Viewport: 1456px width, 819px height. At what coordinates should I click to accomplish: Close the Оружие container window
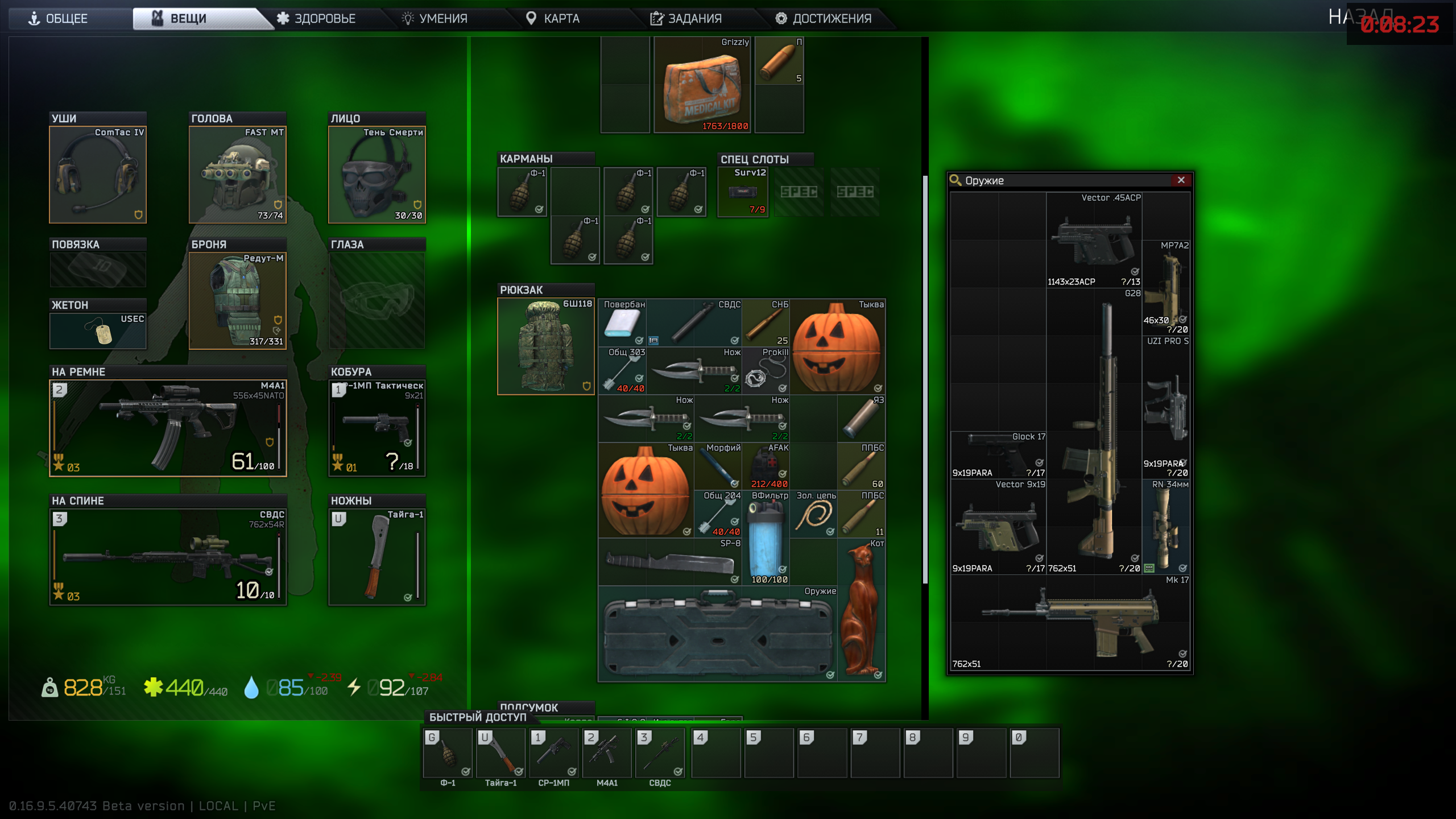point(1181,180)
